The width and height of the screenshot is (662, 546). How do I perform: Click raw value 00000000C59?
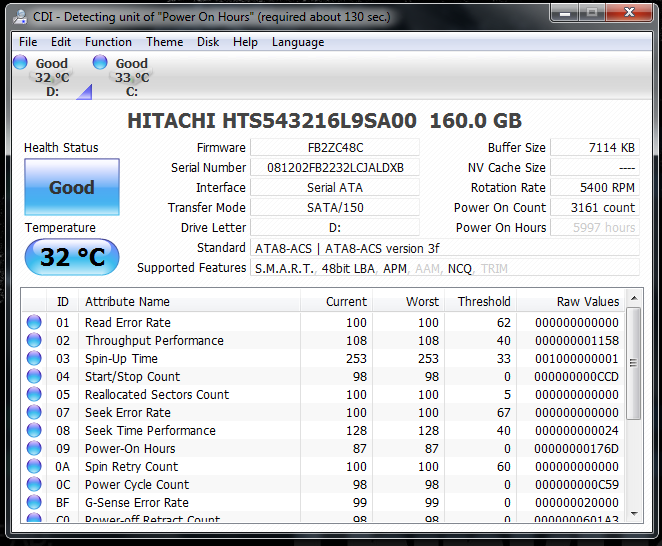click(x=577, y=484)
